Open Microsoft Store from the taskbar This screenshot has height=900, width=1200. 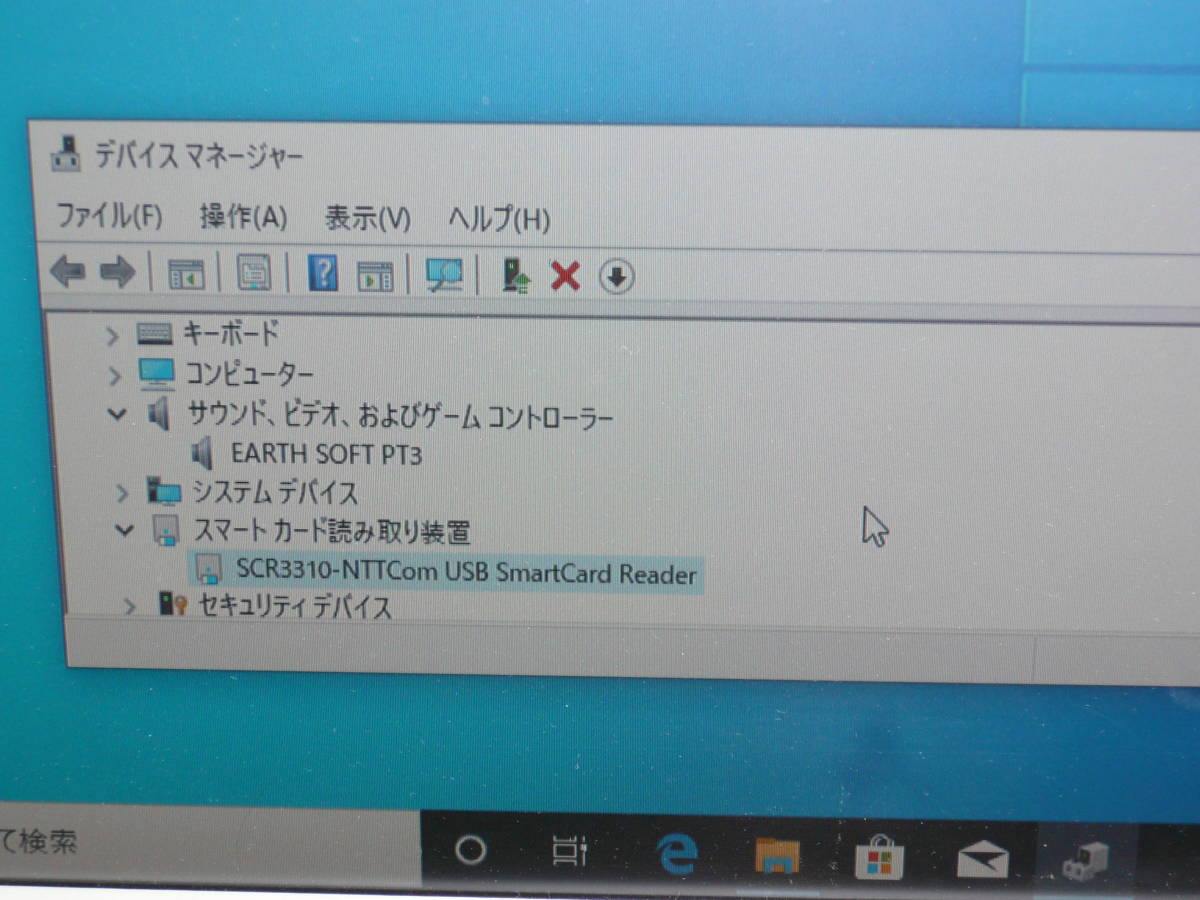pos(879,856)
